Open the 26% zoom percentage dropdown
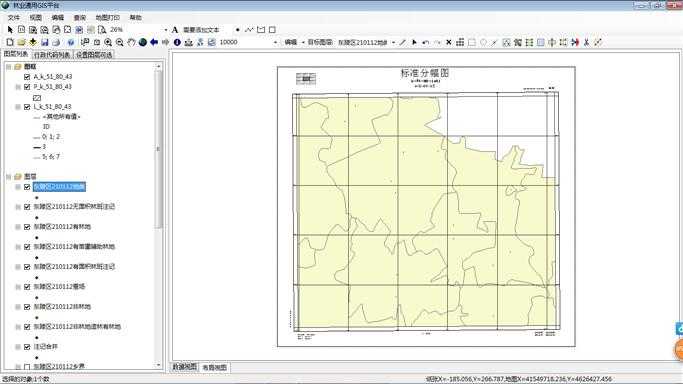Viewport: 683px width, 384px height. (x=166, y=30)
